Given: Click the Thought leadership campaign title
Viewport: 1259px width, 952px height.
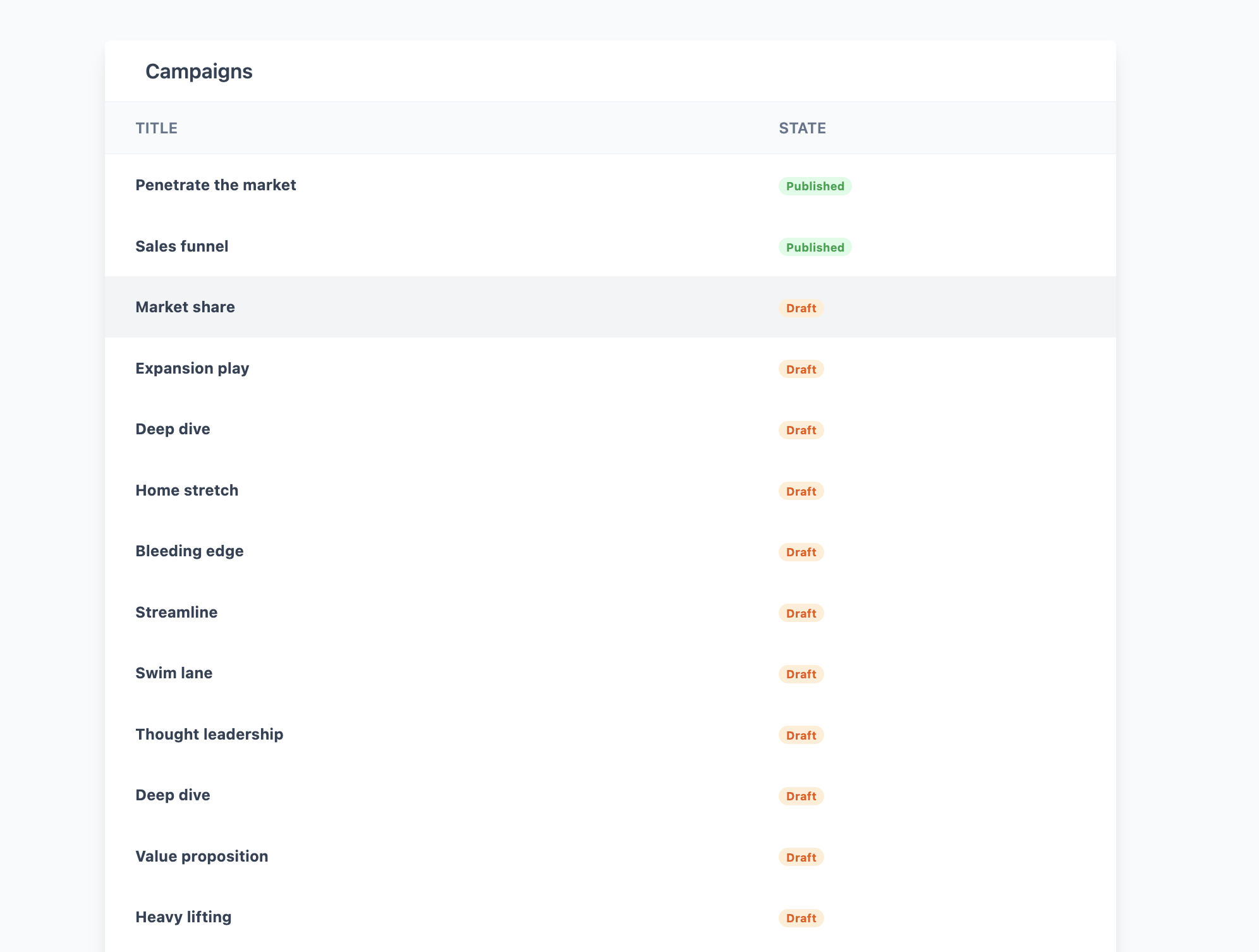Looking at the screenshot, I should click(x=209, y=735).
